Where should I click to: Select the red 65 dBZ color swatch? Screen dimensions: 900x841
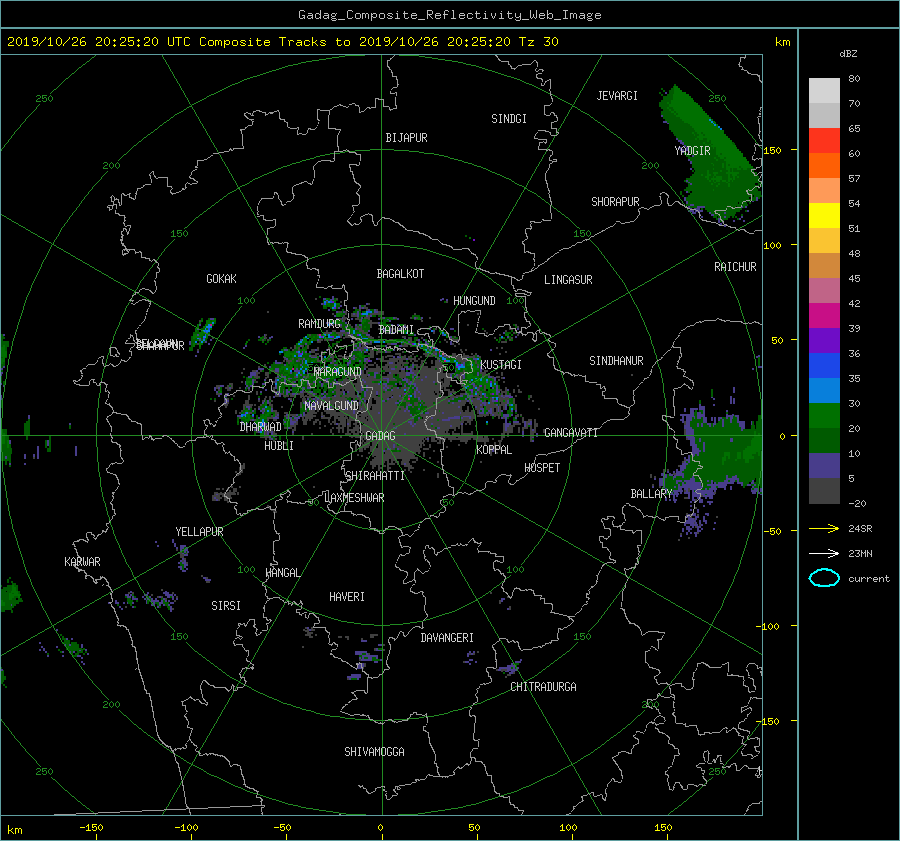tap(824, 141)
